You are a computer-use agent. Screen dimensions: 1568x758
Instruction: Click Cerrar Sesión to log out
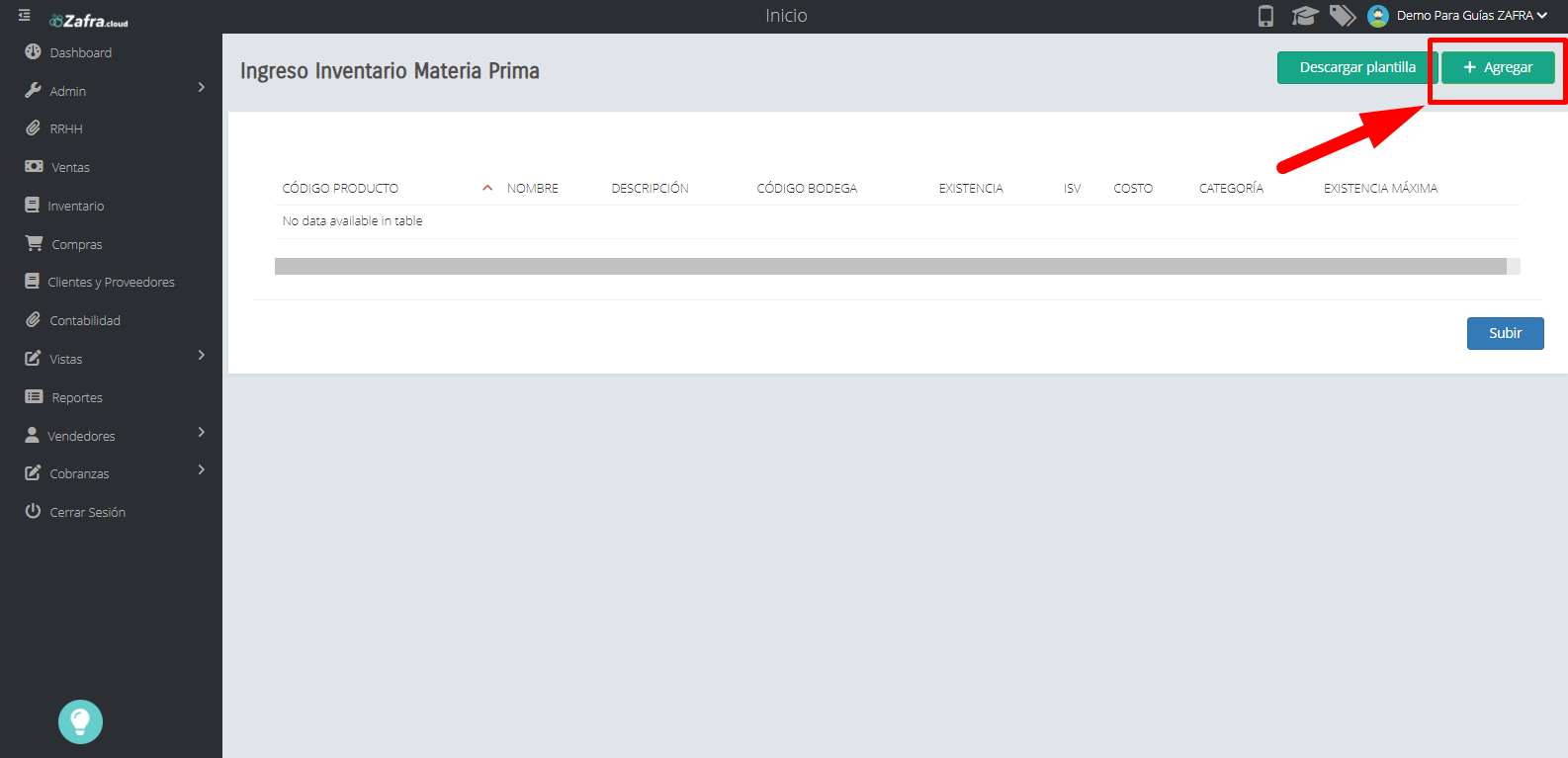[88, 513]
